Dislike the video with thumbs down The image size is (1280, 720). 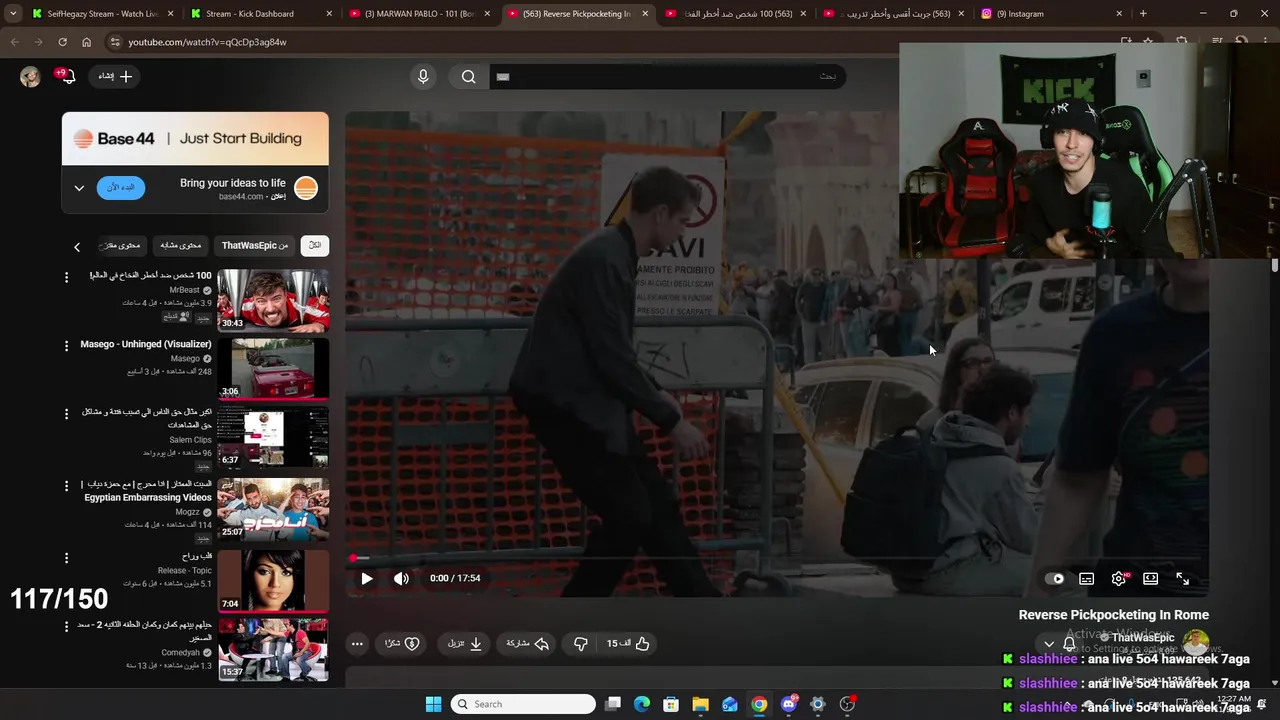(581, 644)
